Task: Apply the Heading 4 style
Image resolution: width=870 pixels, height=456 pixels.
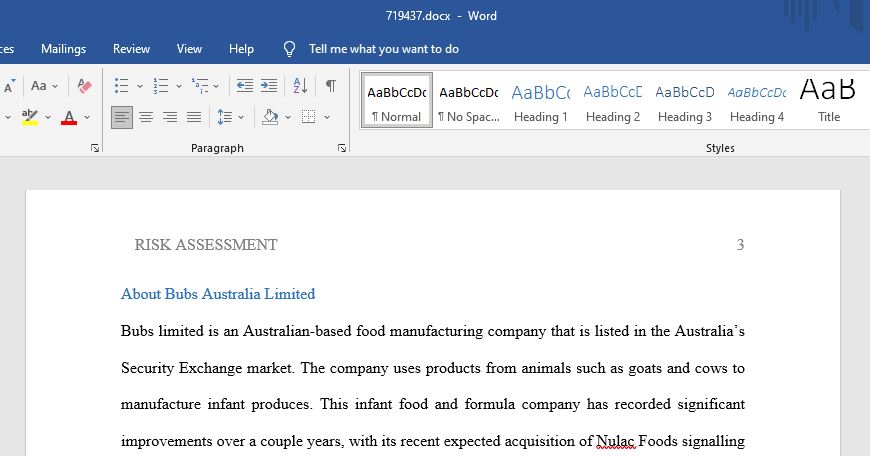Action: pyautogui.click(x=757, y=100)
